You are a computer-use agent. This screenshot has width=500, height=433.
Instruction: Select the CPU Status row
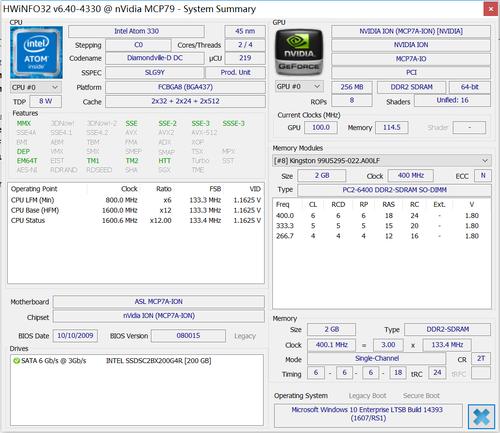pyautogui.click(x=136, y=221)
